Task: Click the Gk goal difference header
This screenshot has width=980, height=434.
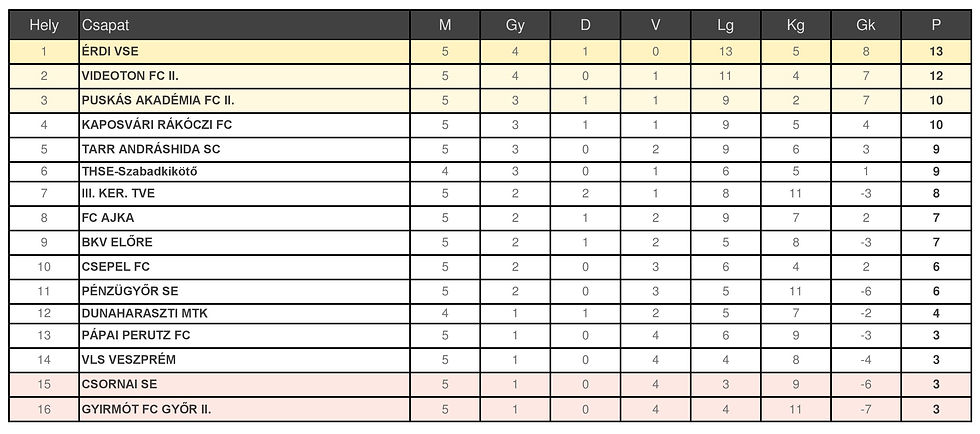Action: point(866,25)
